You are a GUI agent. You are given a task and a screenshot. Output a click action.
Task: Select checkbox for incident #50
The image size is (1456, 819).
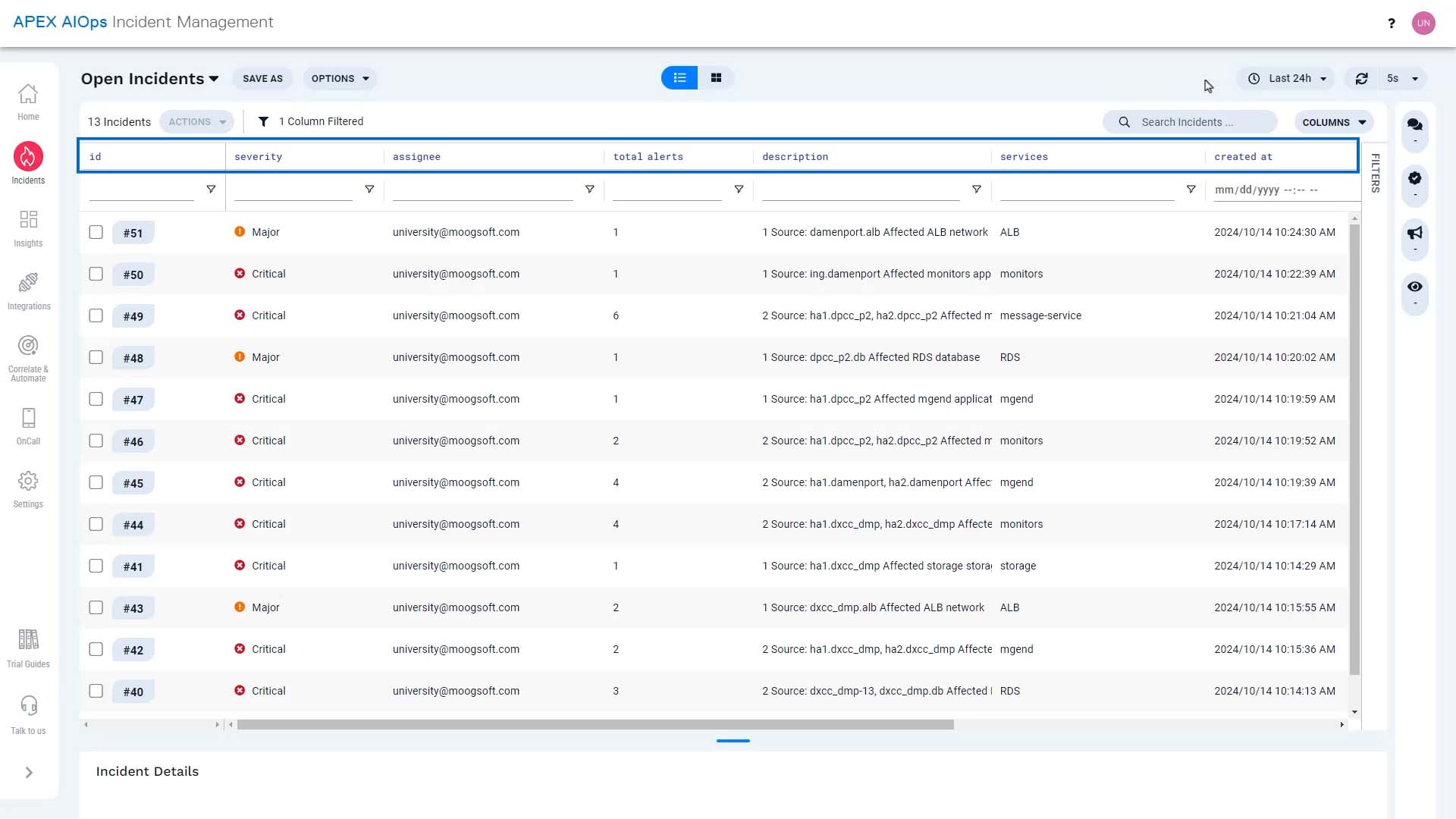pyautogui.click(x=96, y=274)
